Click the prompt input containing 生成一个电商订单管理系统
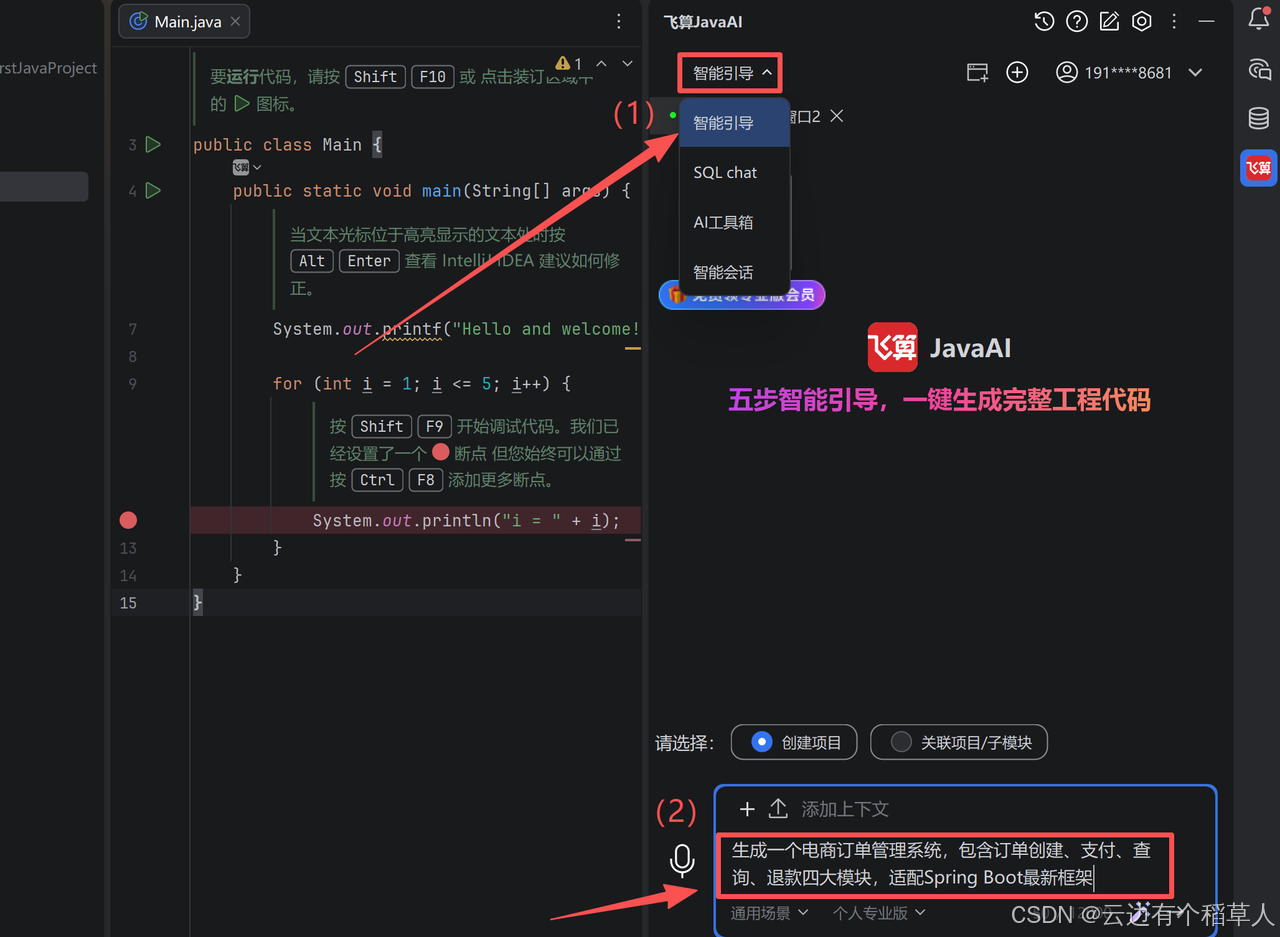 tap(943, 864)
